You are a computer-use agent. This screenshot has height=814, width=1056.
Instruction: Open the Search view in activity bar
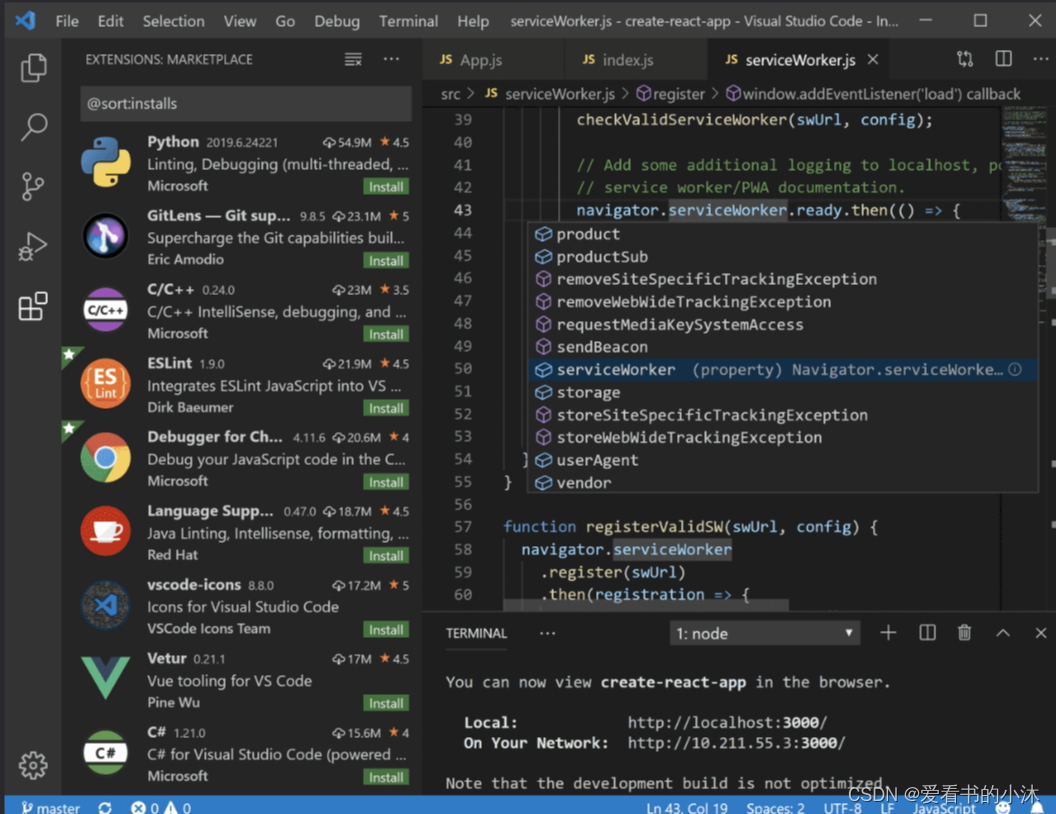[33, 127]
